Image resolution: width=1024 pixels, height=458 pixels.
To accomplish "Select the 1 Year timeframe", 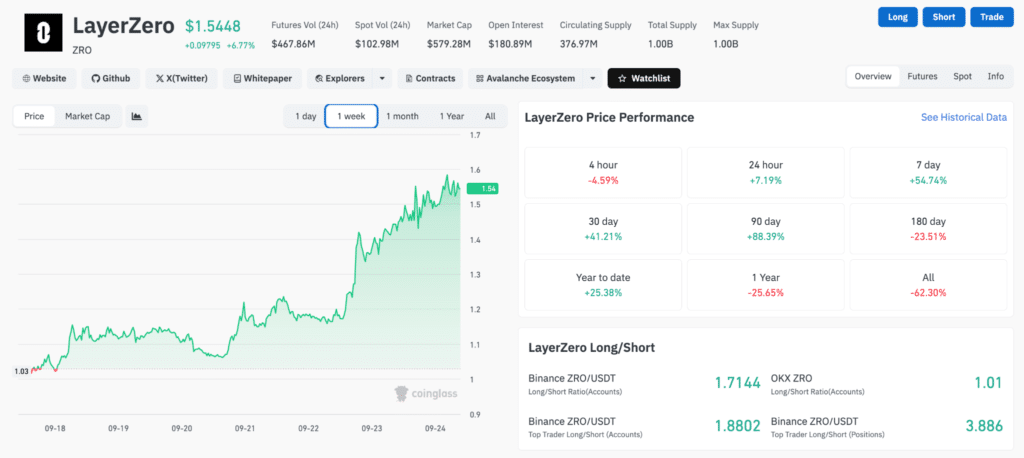I will click(451, 116).
